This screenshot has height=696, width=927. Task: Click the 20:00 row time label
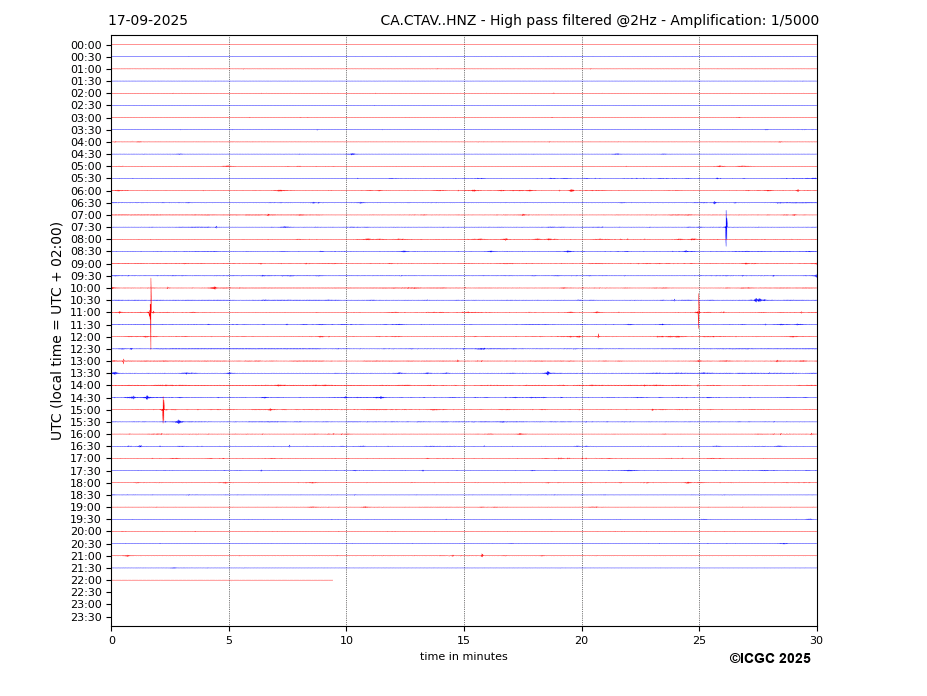86,532
